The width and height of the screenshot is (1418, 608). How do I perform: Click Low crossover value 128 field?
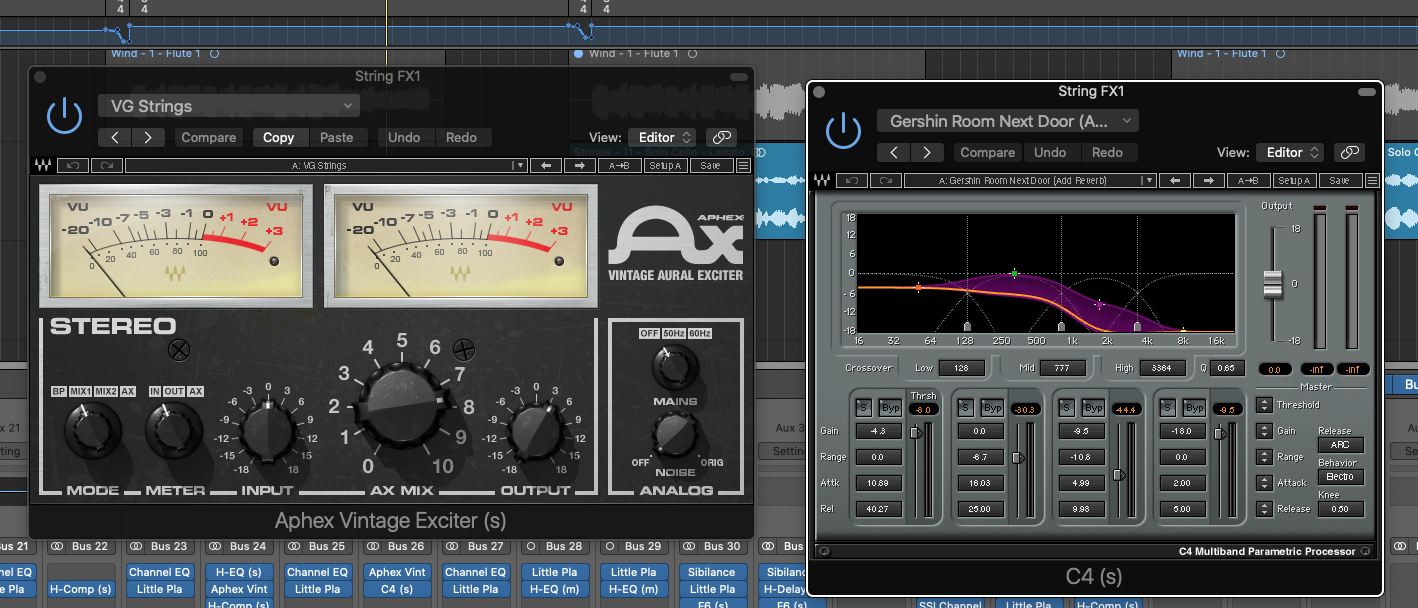[962, 368]
